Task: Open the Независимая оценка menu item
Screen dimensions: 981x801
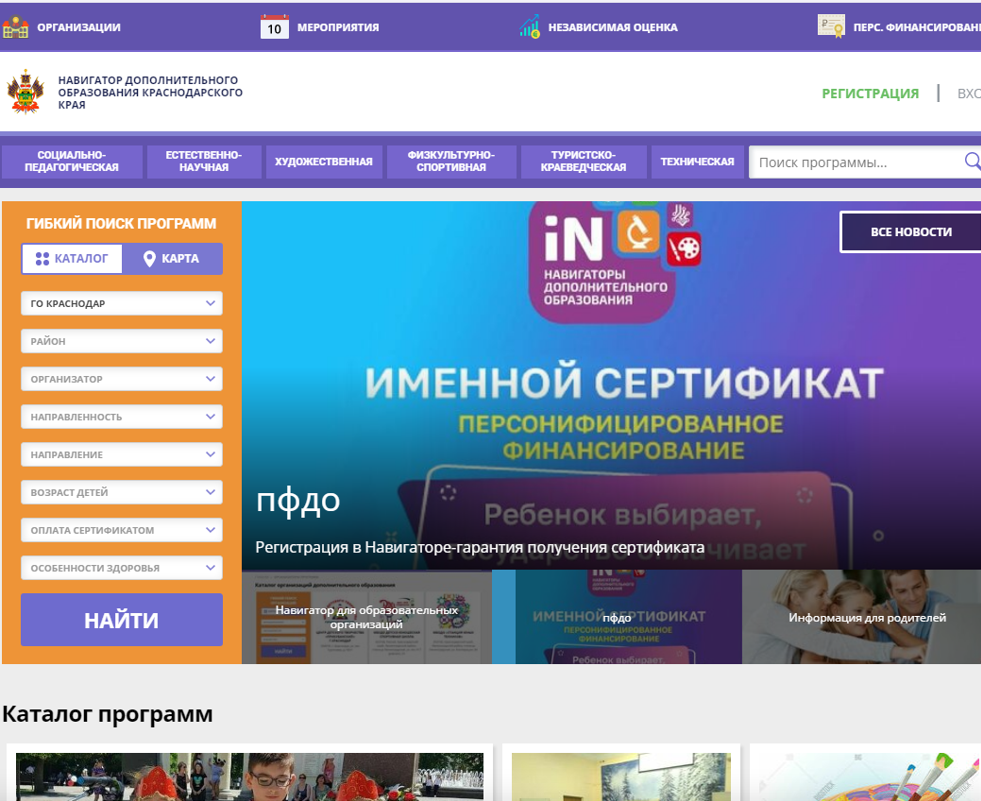Action: click(612, 27)
